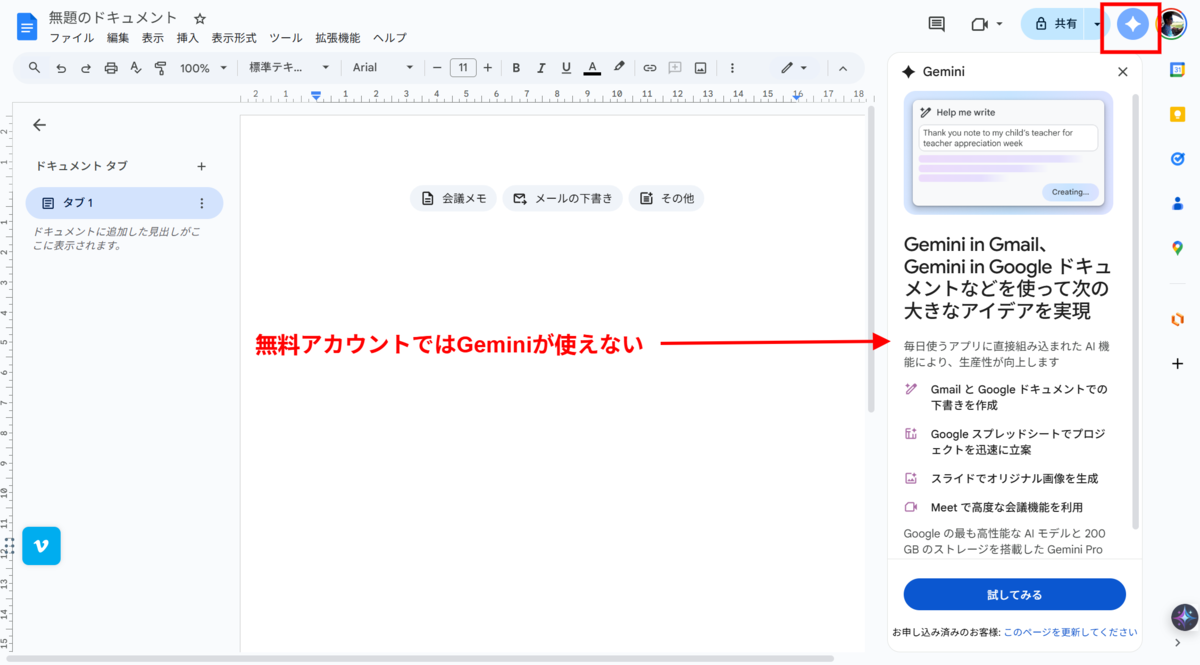Open Contacts side panel

coord(1178,203)
